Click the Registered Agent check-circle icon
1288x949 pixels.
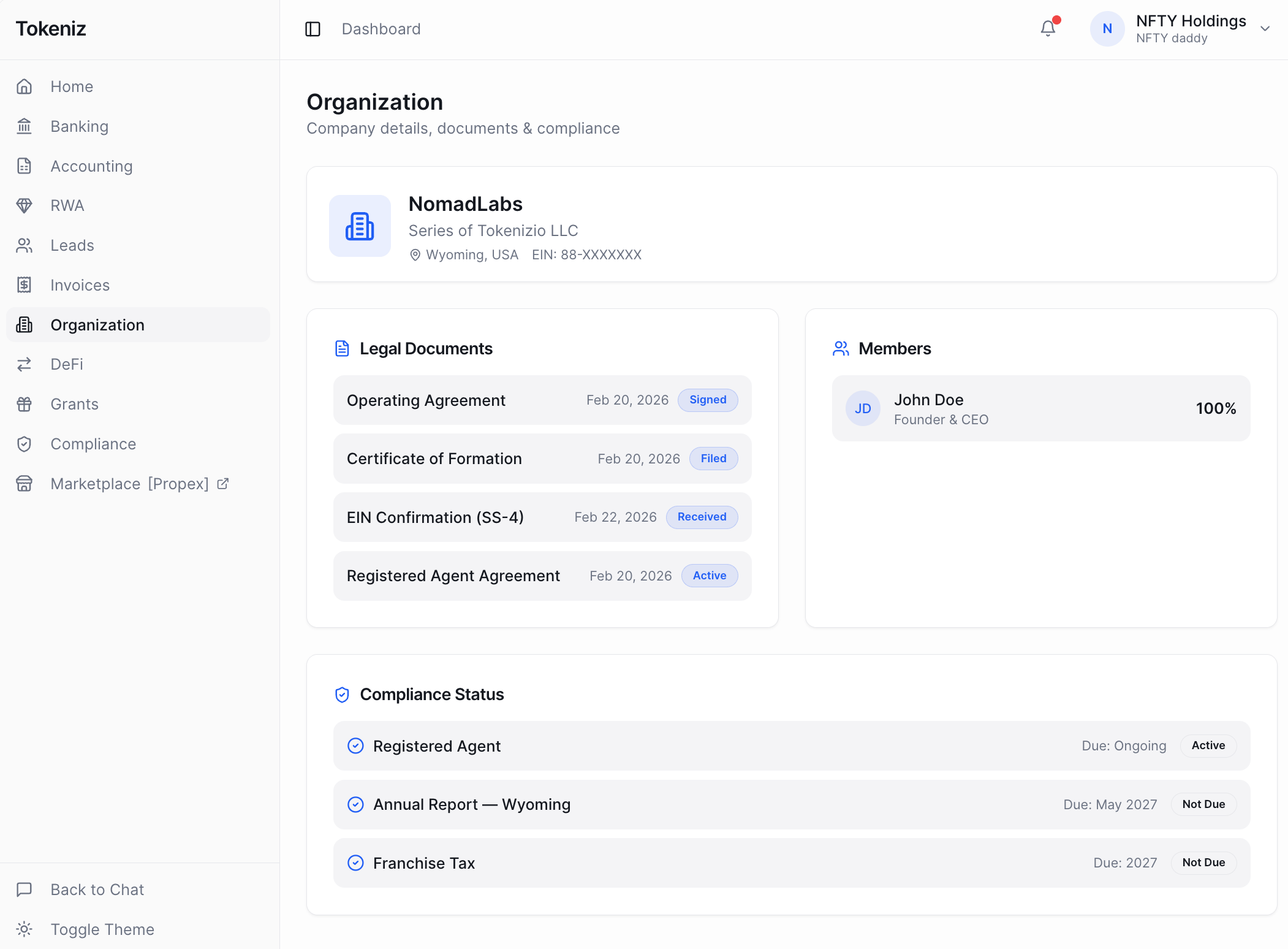tap(355, 745)
